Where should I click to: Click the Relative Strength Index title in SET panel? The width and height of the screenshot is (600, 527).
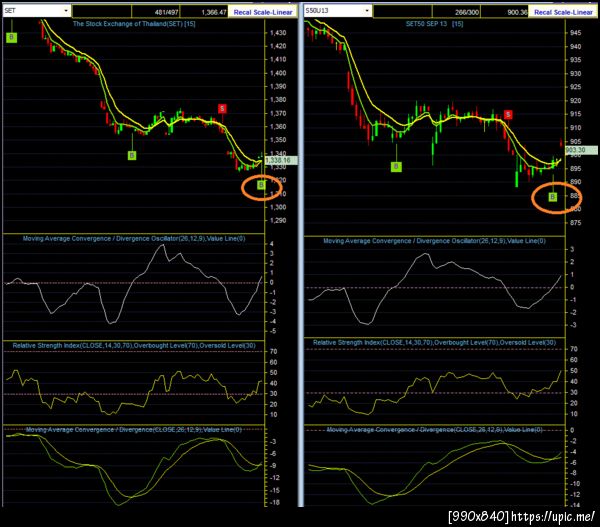point(134,346)
